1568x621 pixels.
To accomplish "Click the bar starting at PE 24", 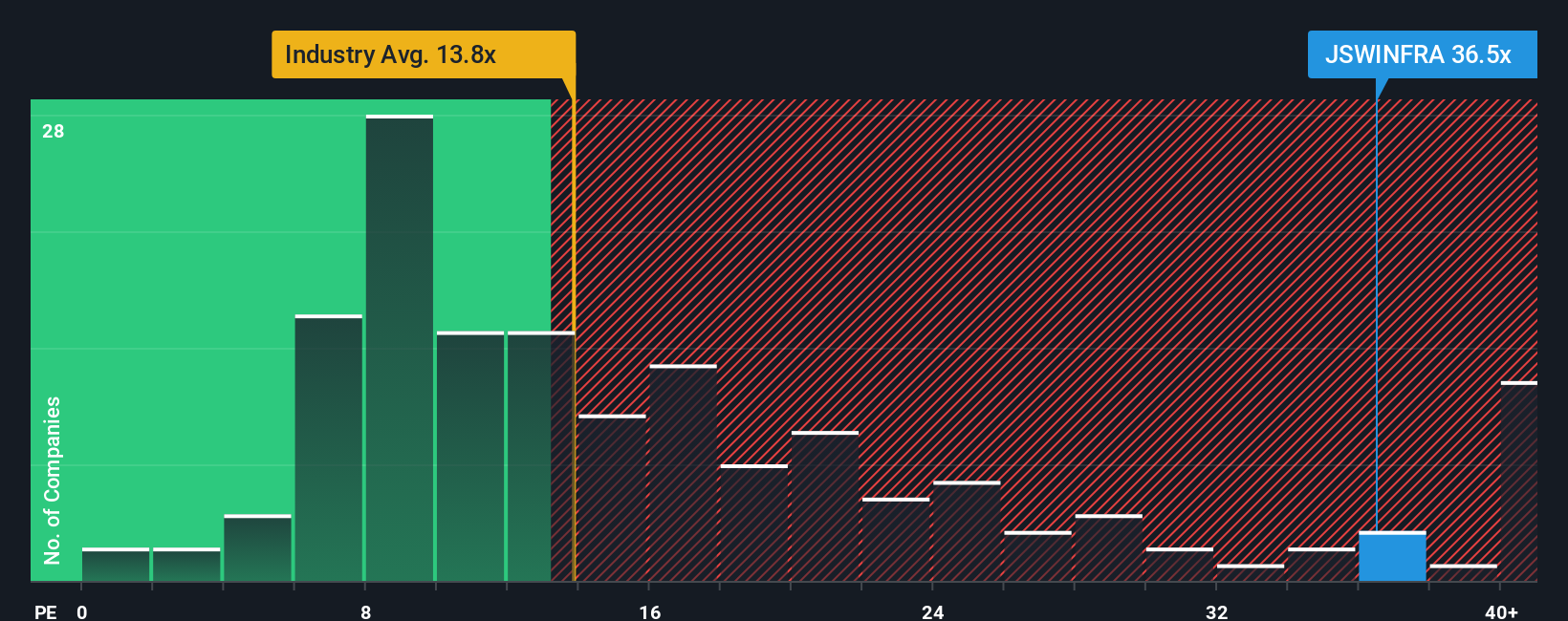I will click(x=967, y=531).
